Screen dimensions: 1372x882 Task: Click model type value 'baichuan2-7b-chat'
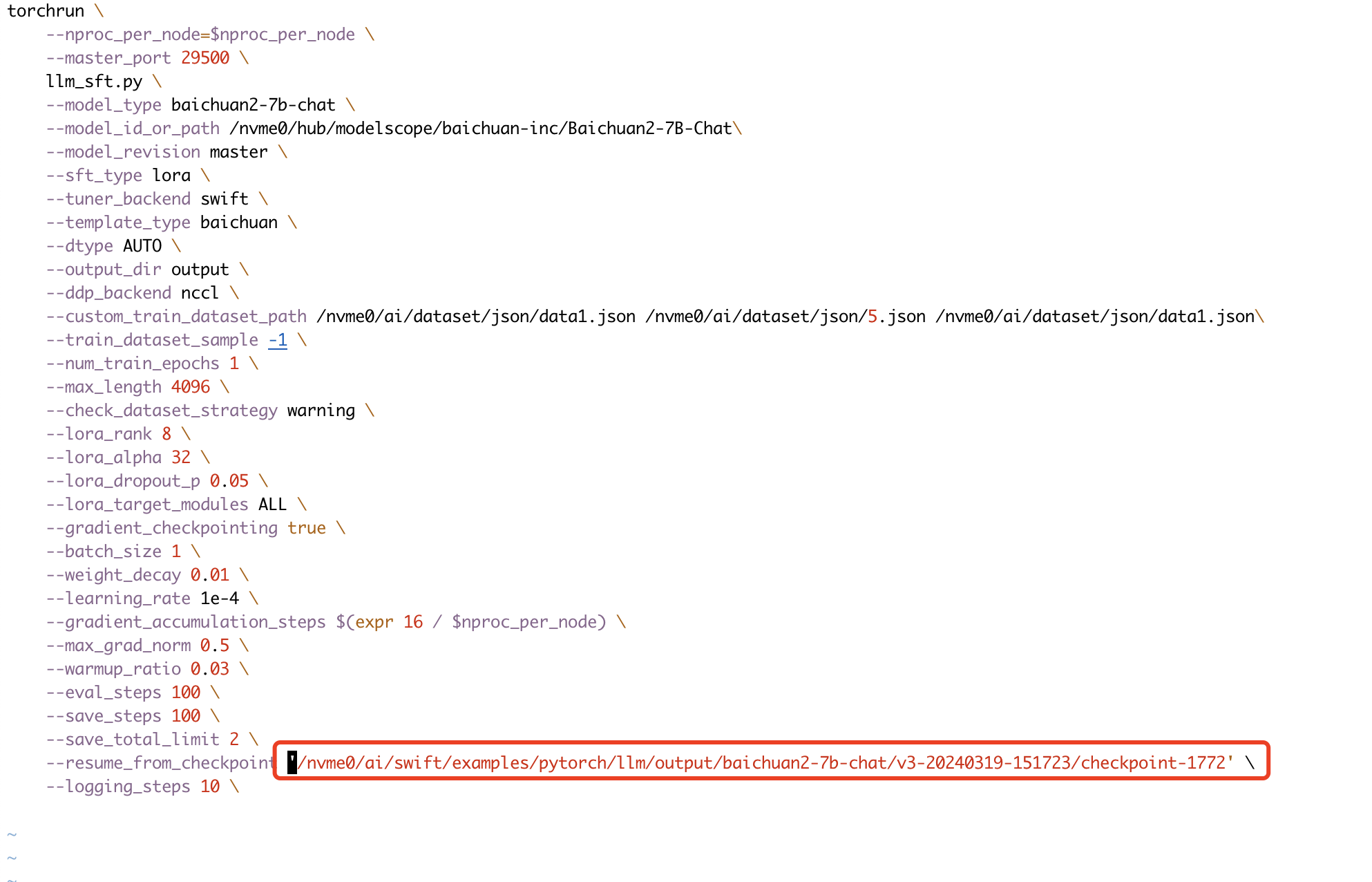point(254,105)
